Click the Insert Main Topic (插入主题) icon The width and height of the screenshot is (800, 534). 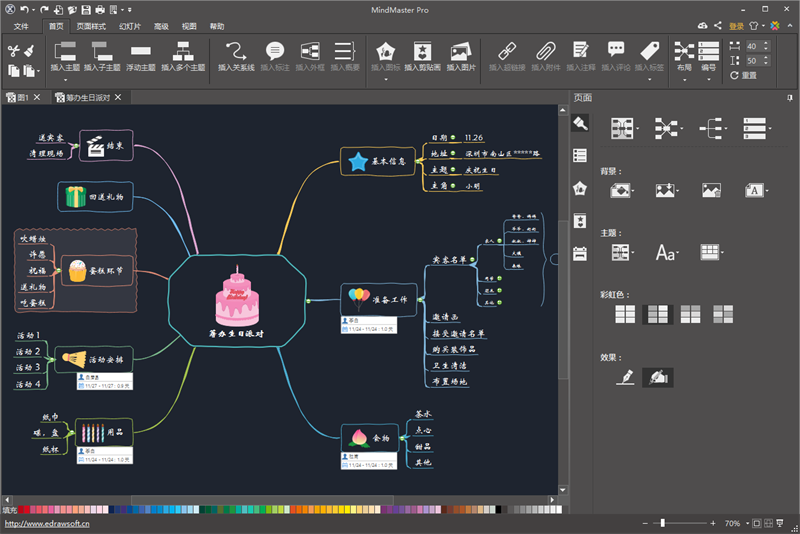coord(65,51)
